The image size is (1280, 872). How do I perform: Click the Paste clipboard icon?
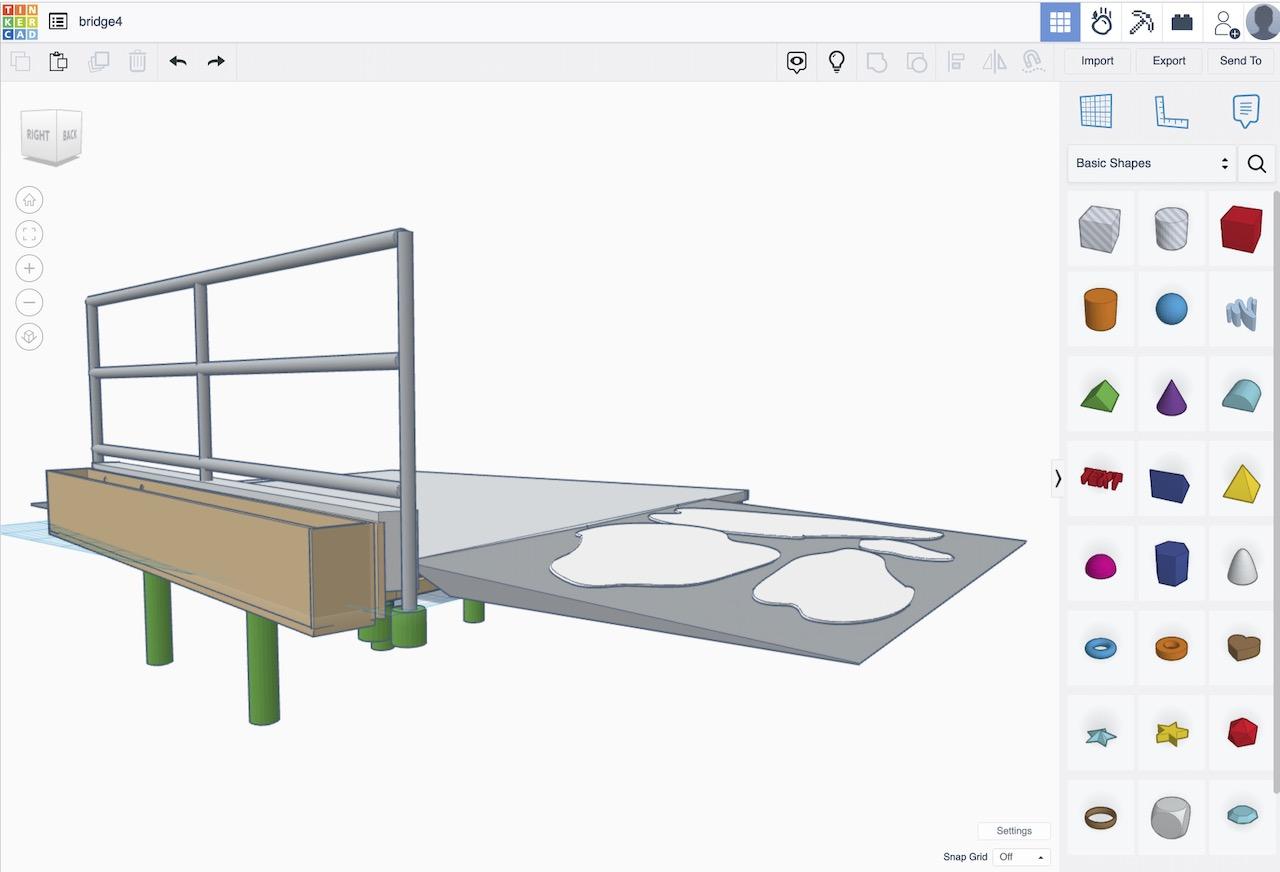point(59,61)
